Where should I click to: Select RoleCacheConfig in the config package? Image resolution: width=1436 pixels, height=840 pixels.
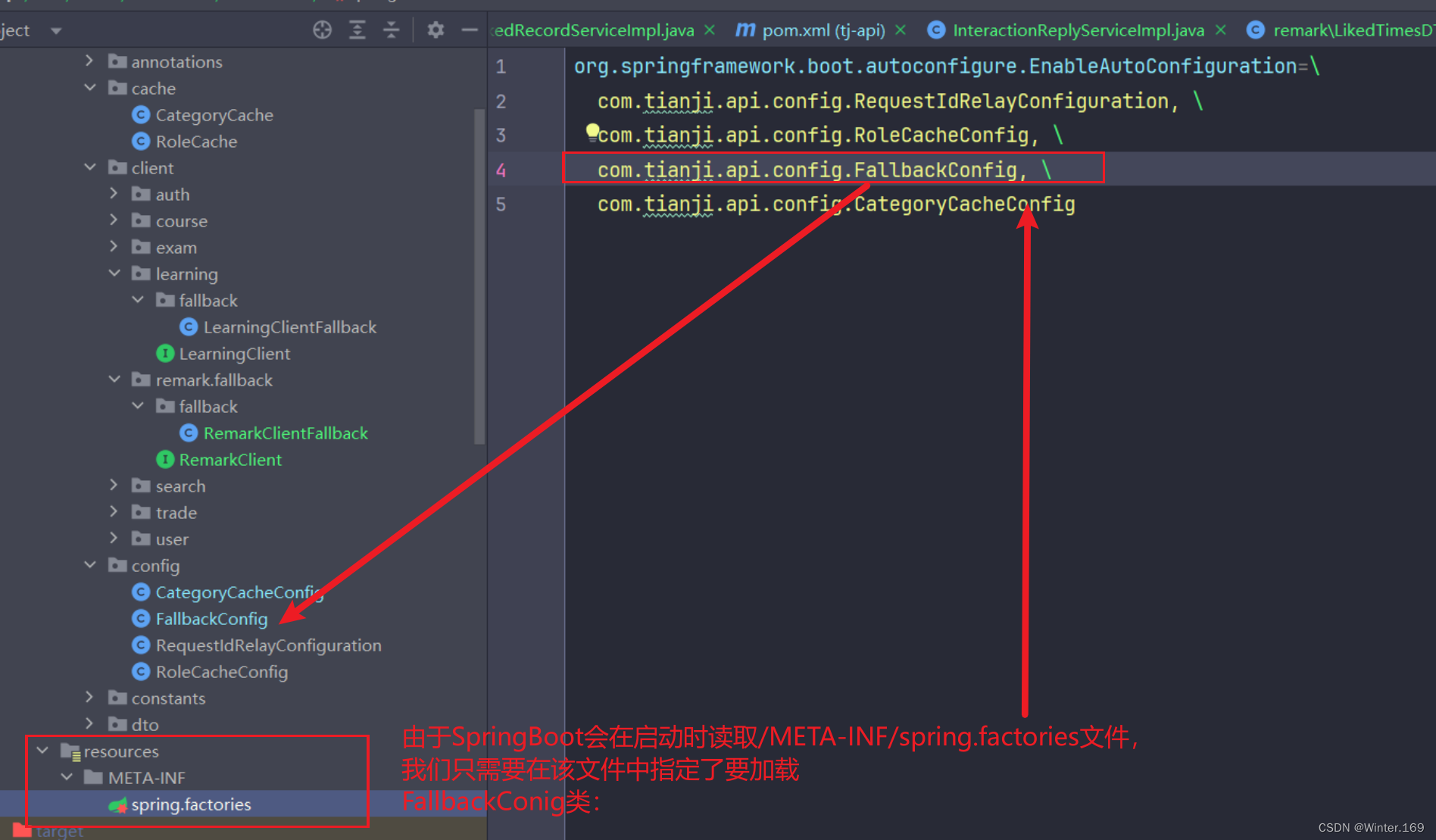point(221,672)
